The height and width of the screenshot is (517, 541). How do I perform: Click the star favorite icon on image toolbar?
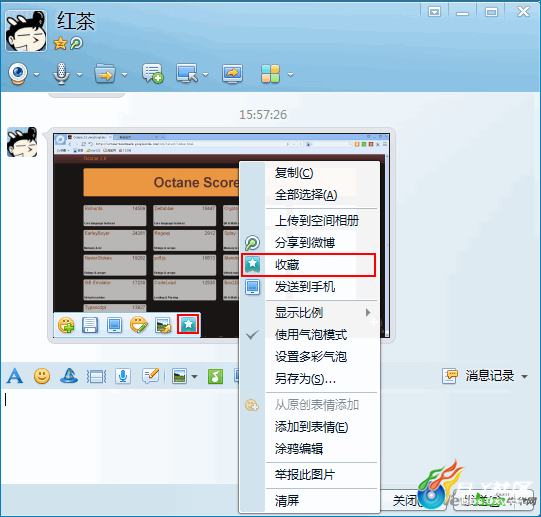click(x=188, y=324)
